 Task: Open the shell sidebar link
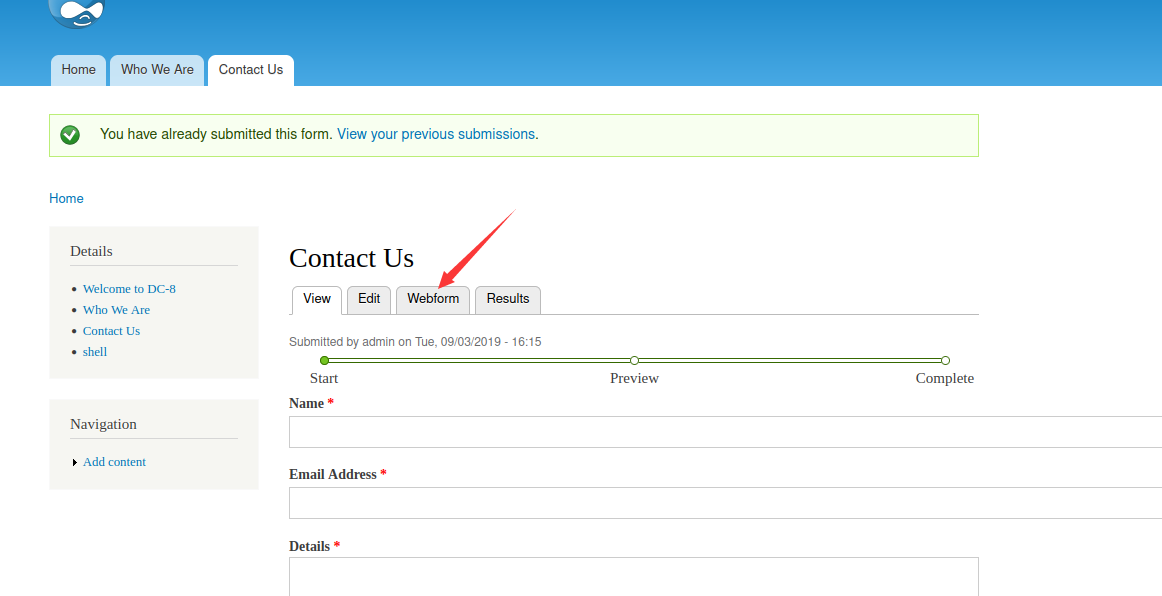pyautogui.click(x=95, y=351)
